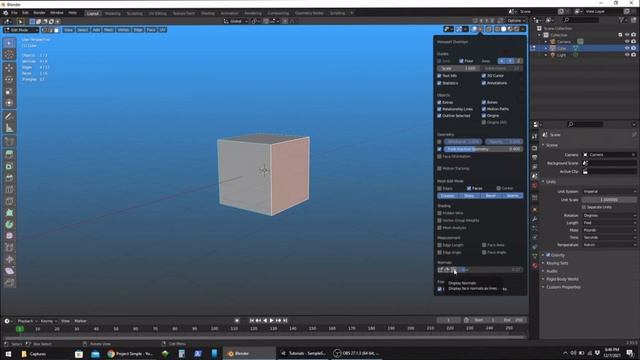Select the Rotate tool in the toolbar
The width and height of the screenshot is (640, 360).
coord(9,80)
